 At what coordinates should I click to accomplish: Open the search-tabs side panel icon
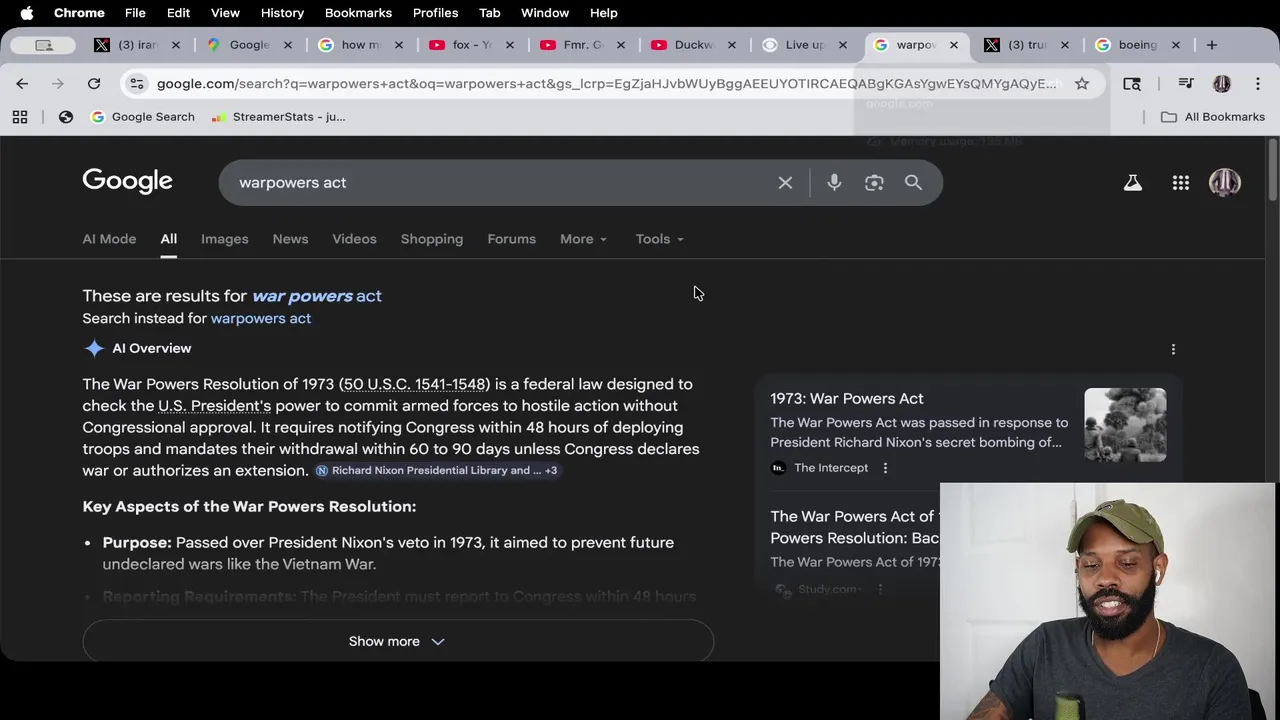pyautogui.click(x=1132, y=84)
